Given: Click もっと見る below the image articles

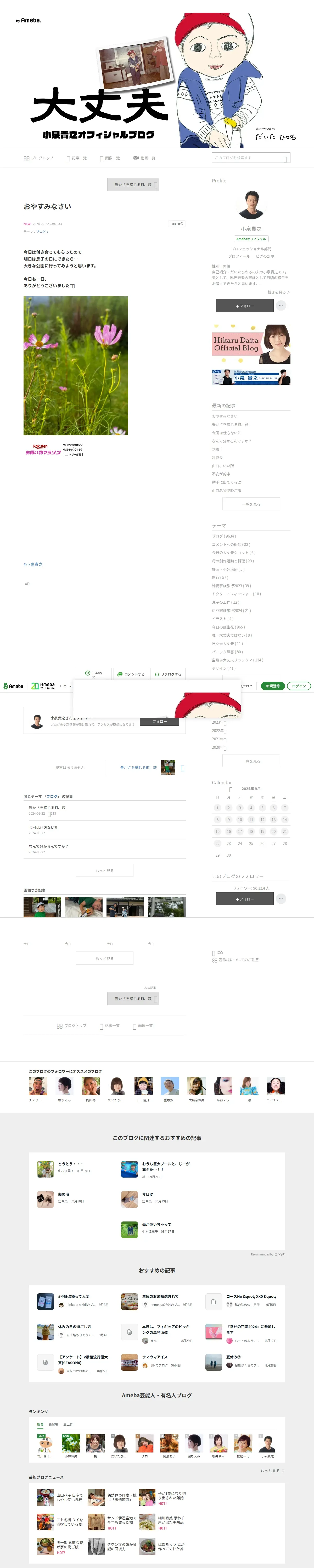Looking at the screenshot, I should click(104, 959).
